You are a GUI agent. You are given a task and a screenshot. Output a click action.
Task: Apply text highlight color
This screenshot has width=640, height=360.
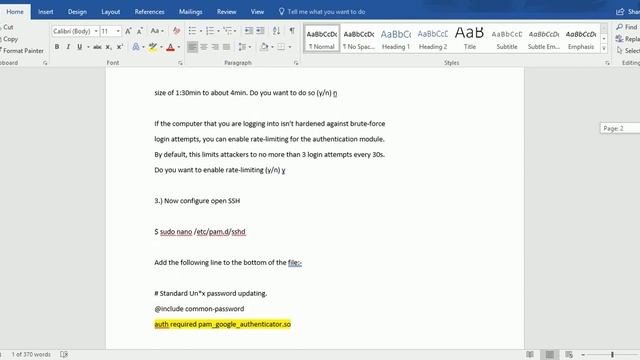153,47
